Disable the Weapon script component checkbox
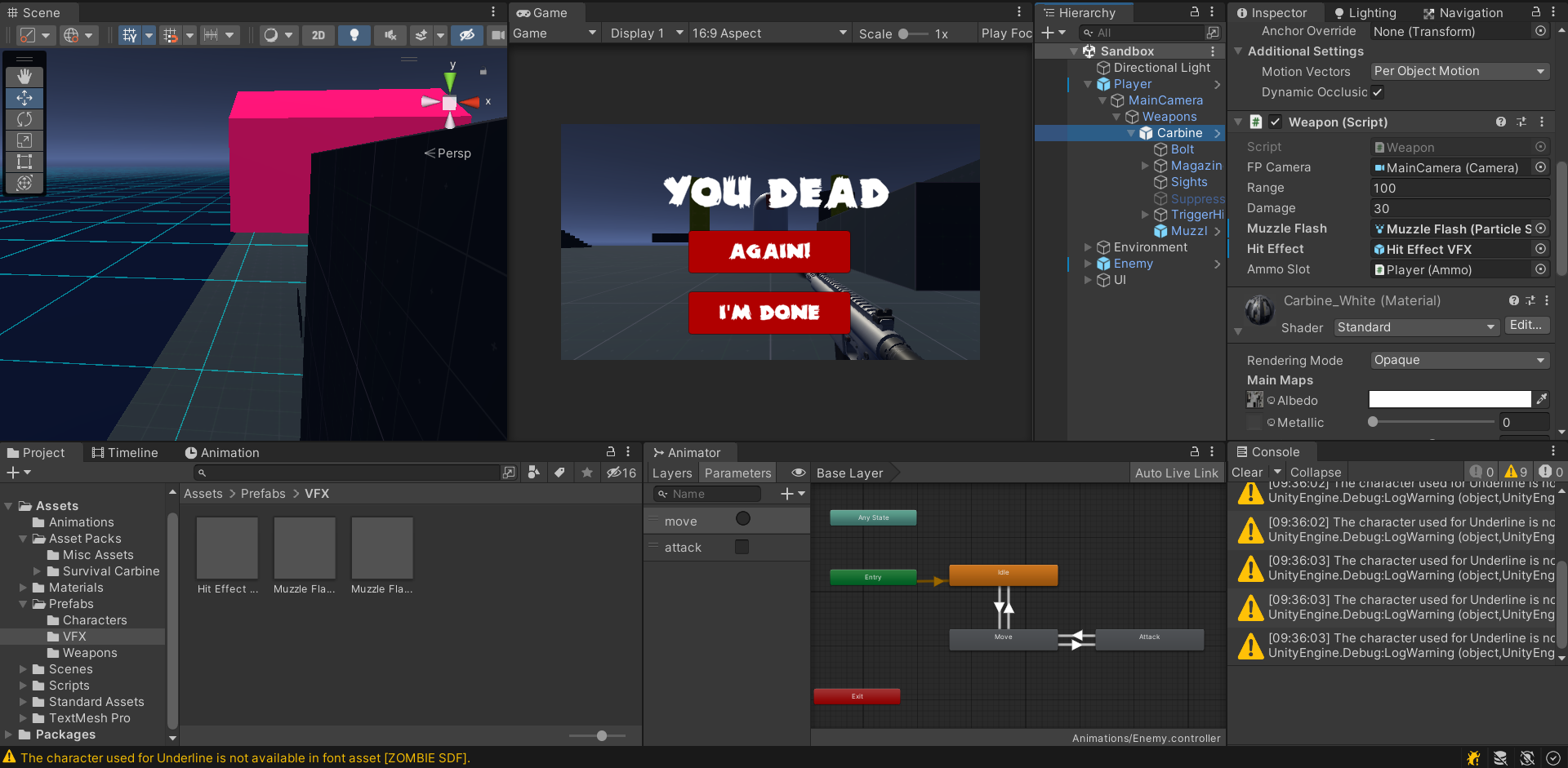The height and width of the screenshot is (768, 1568). tap(1275, 122)
